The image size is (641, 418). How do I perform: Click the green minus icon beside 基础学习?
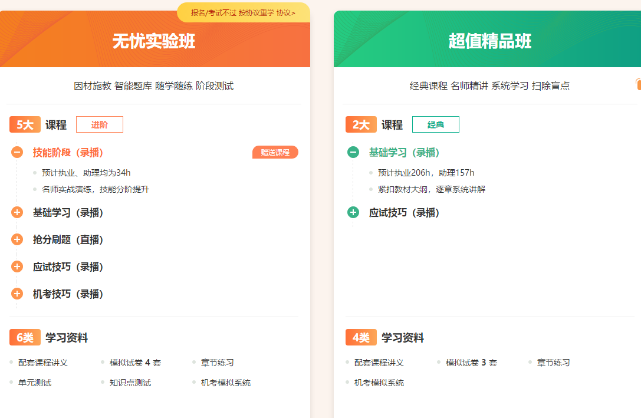[353, 152]
